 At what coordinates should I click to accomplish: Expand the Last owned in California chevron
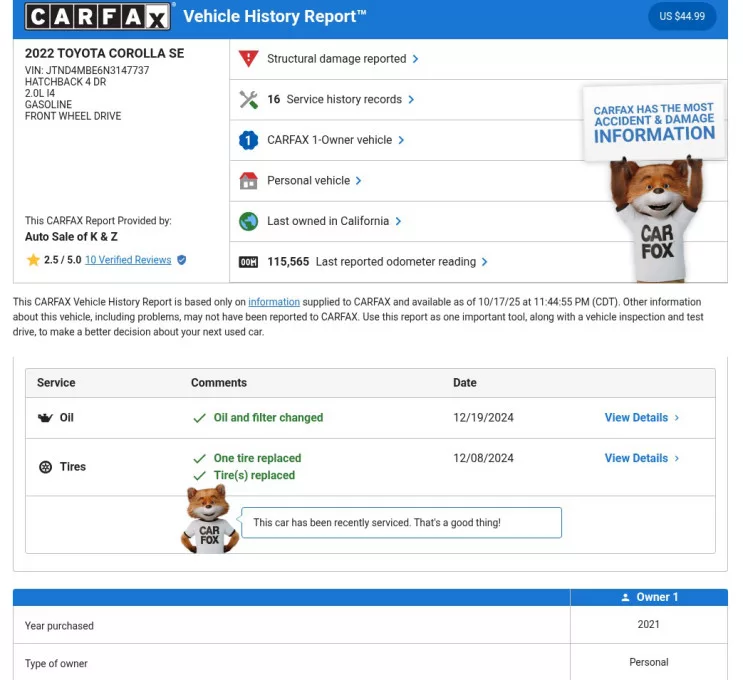398,221
